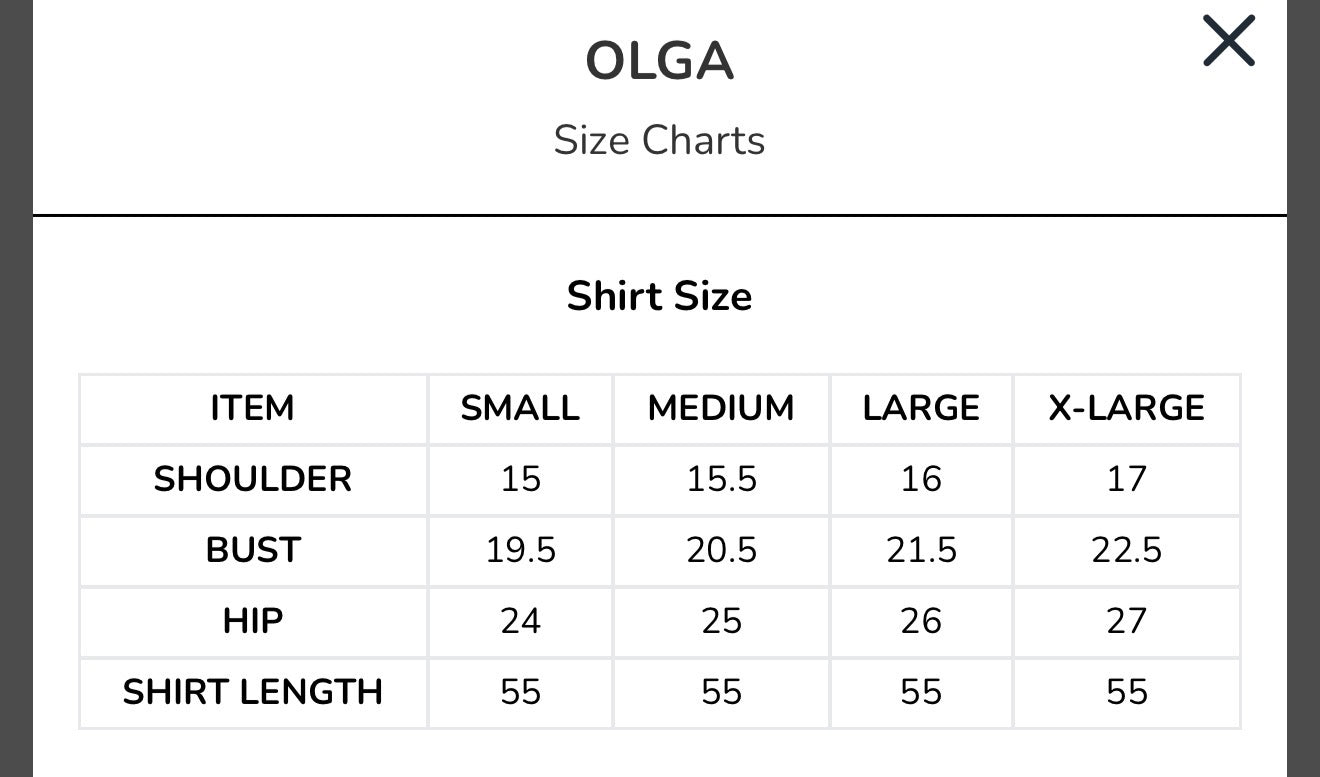Click the 24 small hip value
1320x777 pixels.
[x=520, y=621]
